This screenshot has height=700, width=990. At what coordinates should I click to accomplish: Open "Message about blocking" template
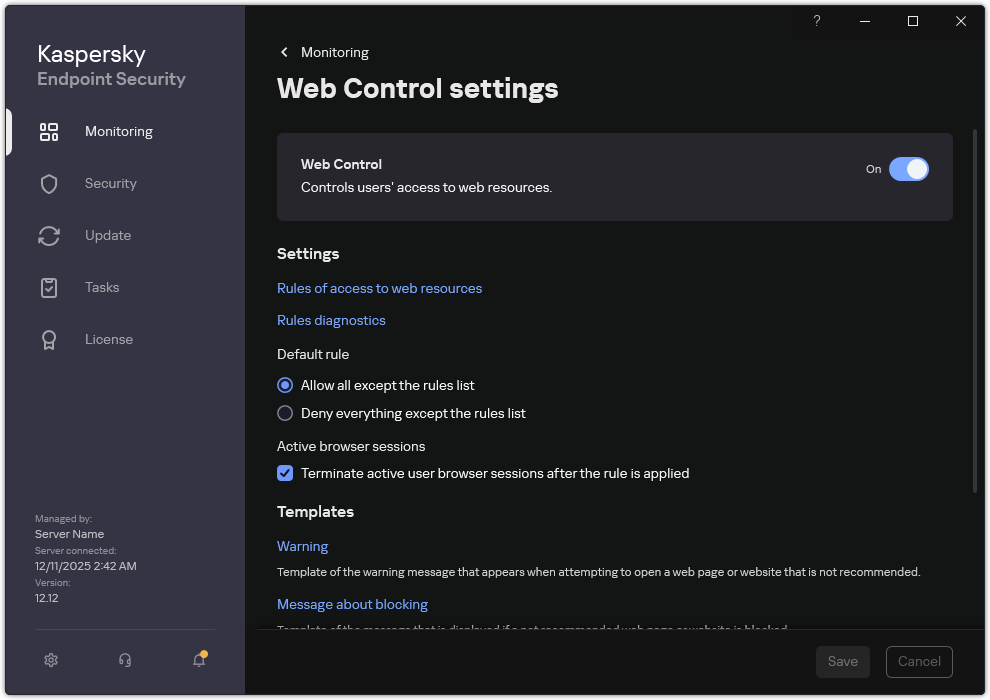[x=352, y=604]
